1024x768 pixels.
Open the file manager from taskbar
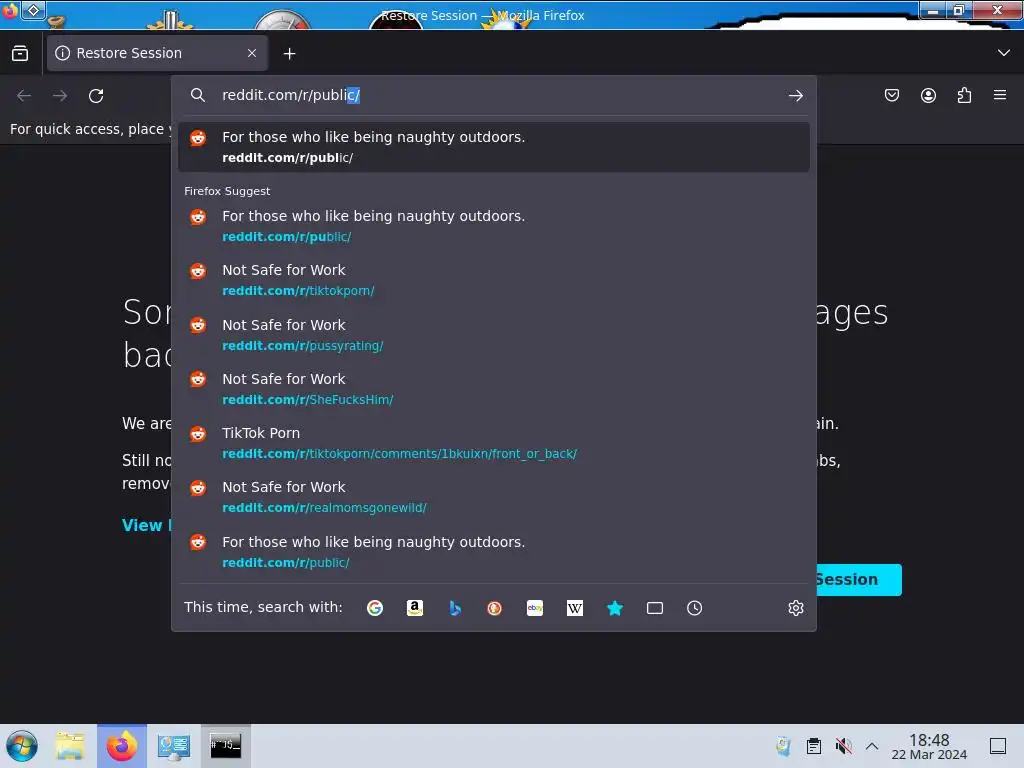pos(70,746)
